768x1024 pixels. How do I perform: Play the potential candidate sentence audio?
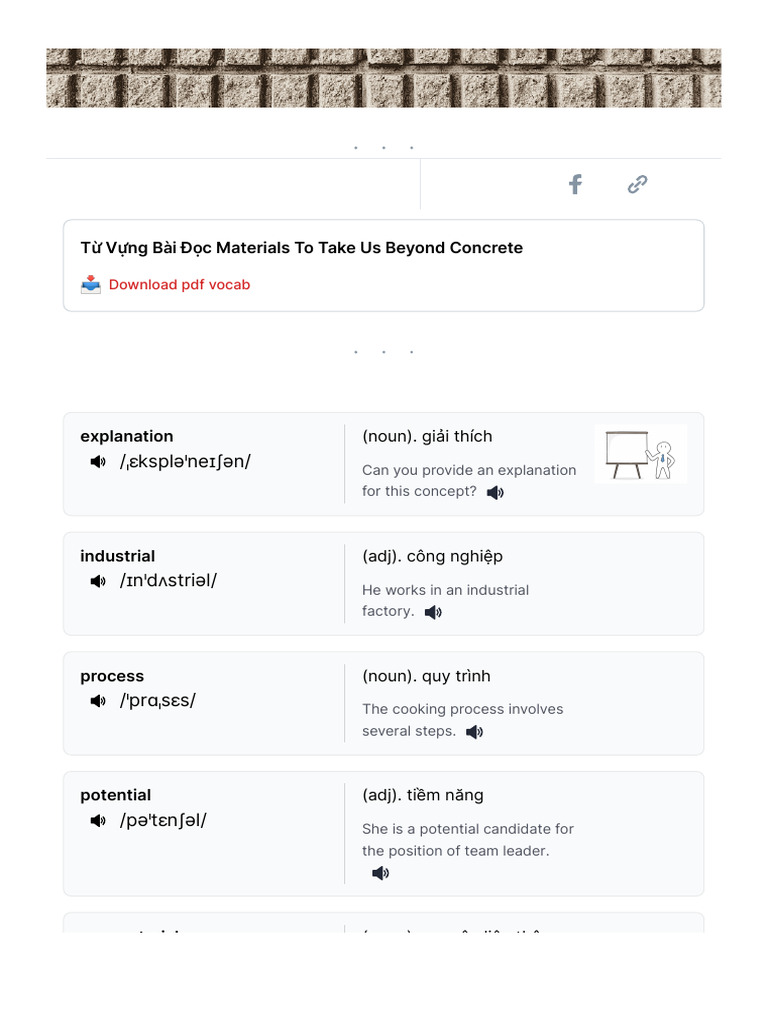(x=380, y=873)
